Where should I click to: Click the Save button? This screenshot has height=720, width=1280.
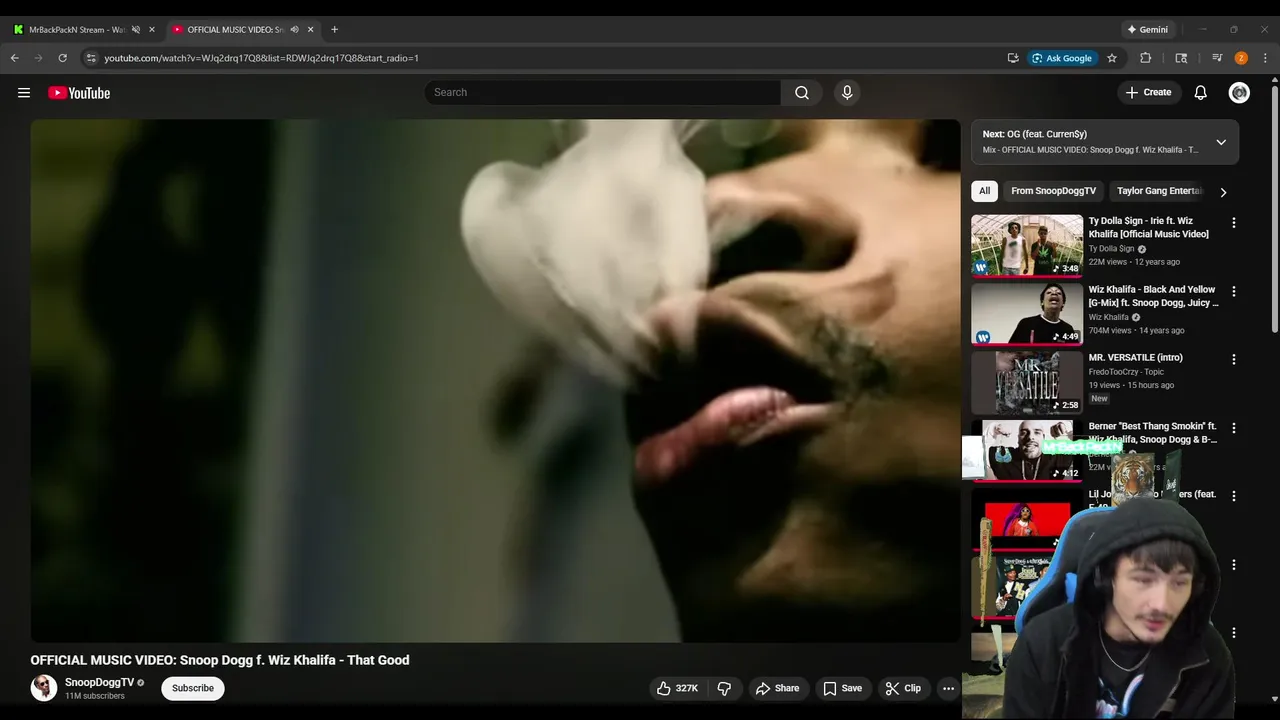point(842,688)
